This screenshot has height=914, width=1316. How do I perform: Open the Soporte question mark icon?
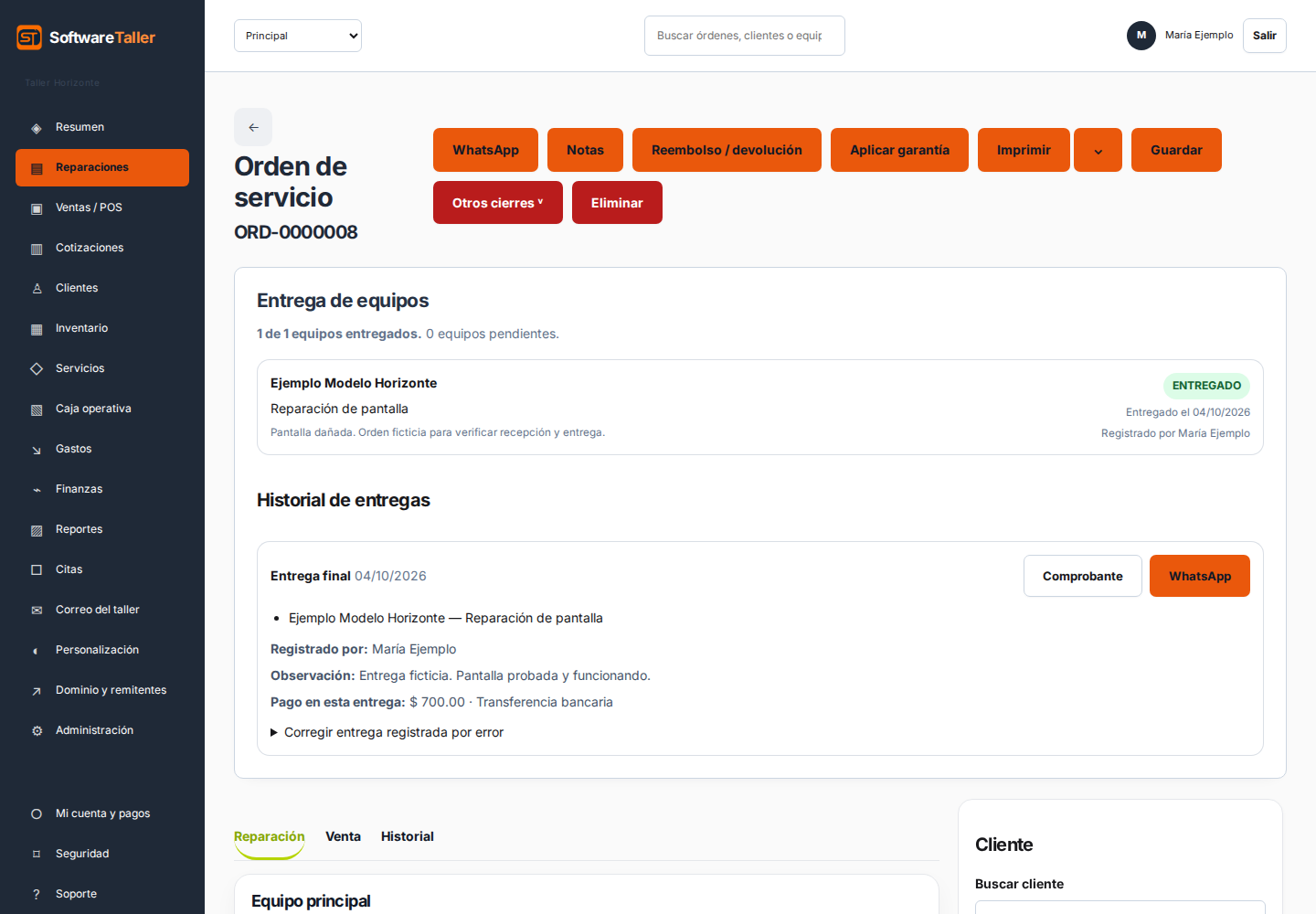click(x=37, y=895)
